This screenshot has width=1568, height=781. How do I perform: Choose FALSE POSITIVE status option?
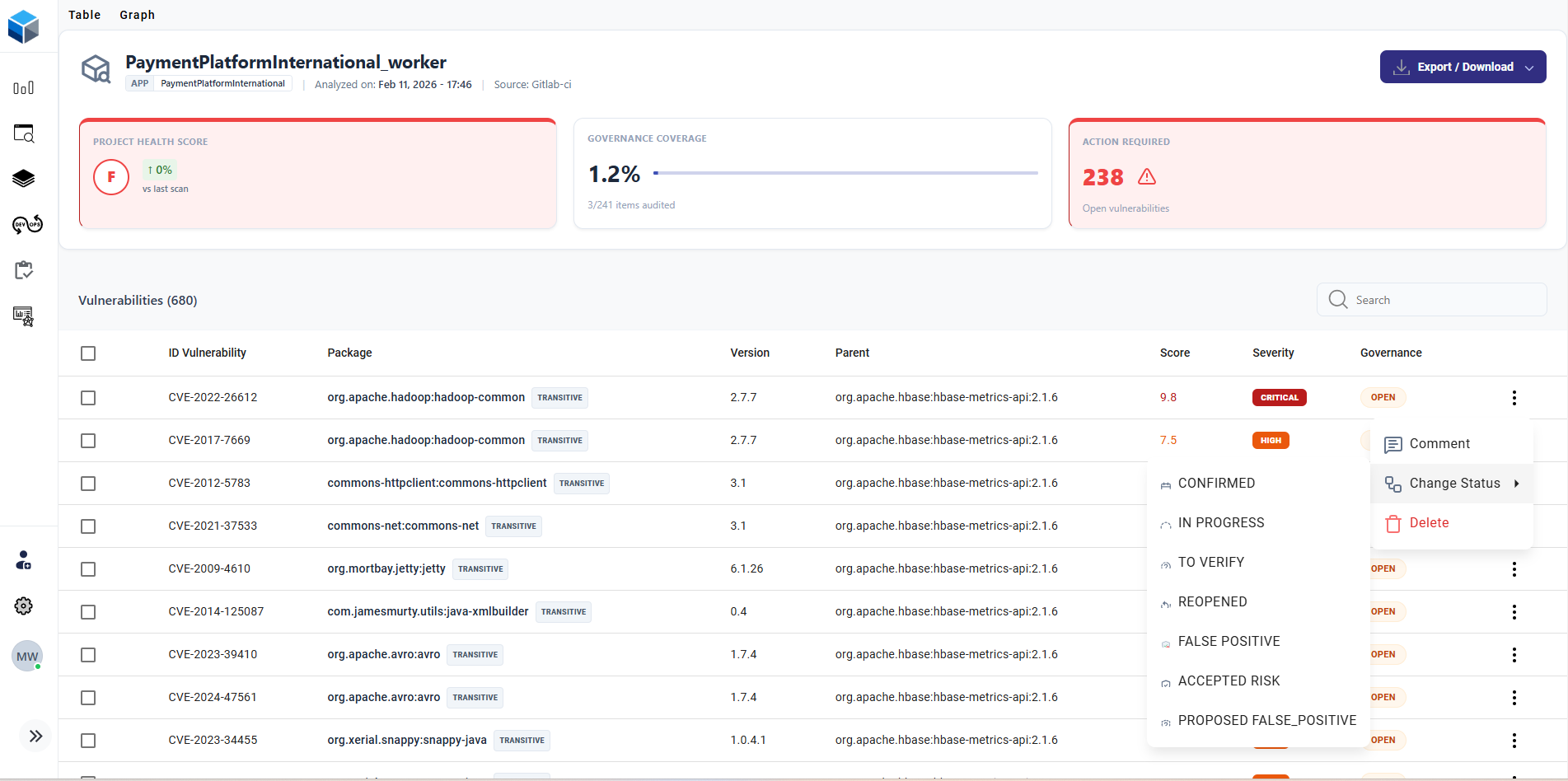click(x=1229, y=642)
